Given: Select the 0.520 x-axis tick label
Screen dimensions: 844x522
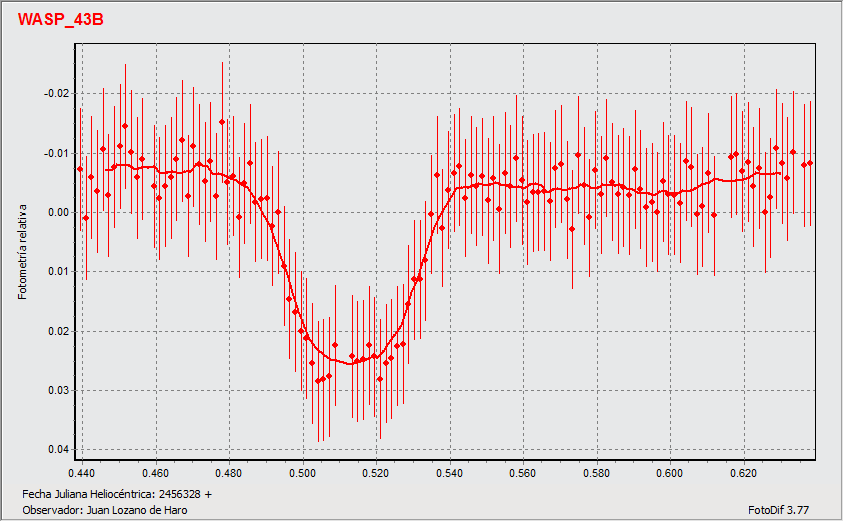Looking at the screenshot, I should [x=375, y=471].
